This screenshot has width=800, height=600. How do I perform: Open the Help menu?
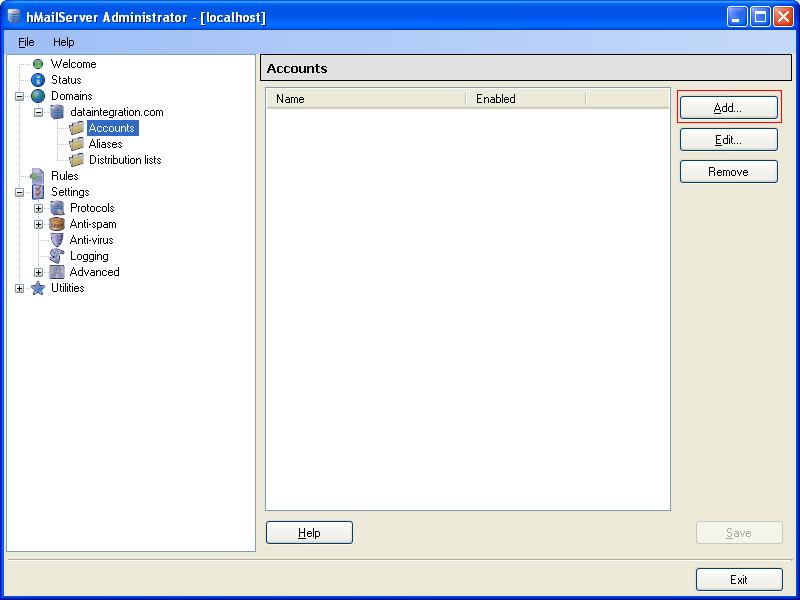[x=64, y=42]
